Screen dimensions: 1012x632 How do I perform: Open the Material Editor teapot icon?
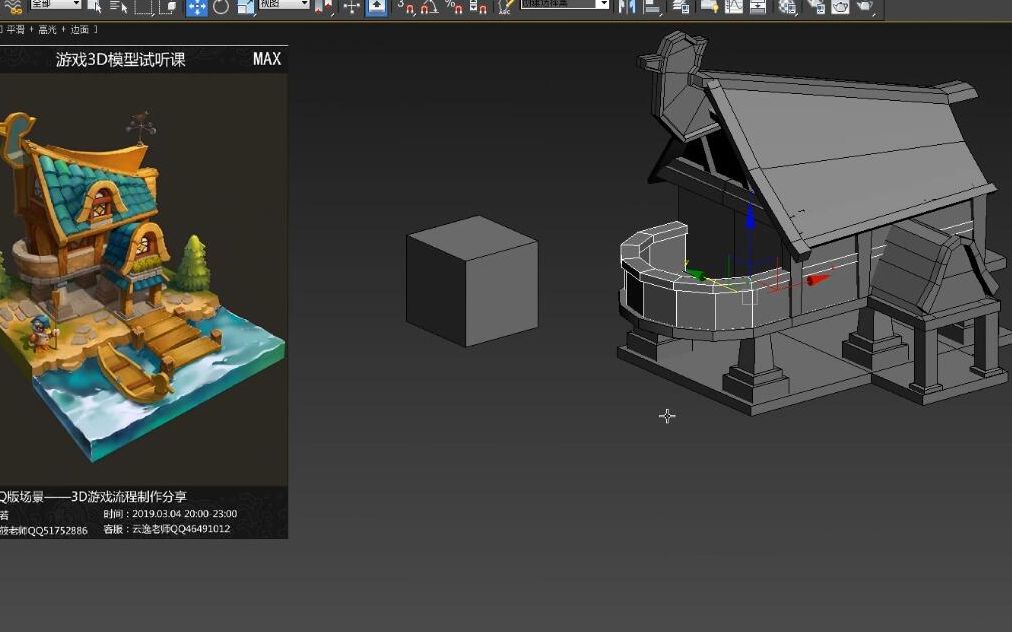788,8
